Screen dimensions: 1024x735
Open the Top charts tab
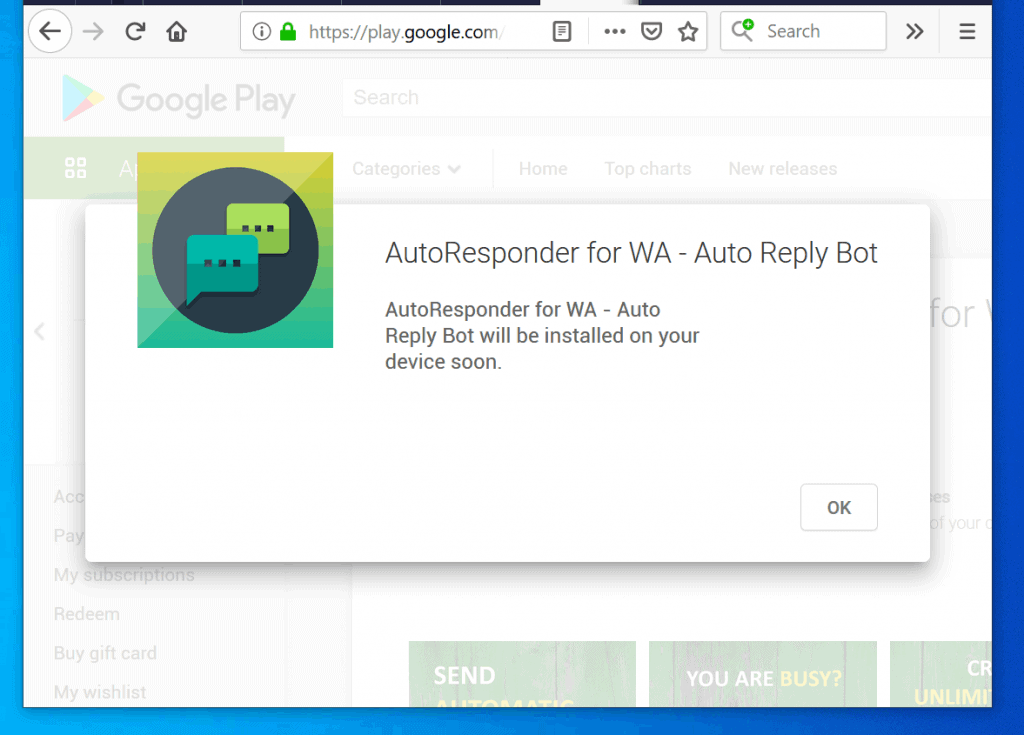click(x=647, y=169)
